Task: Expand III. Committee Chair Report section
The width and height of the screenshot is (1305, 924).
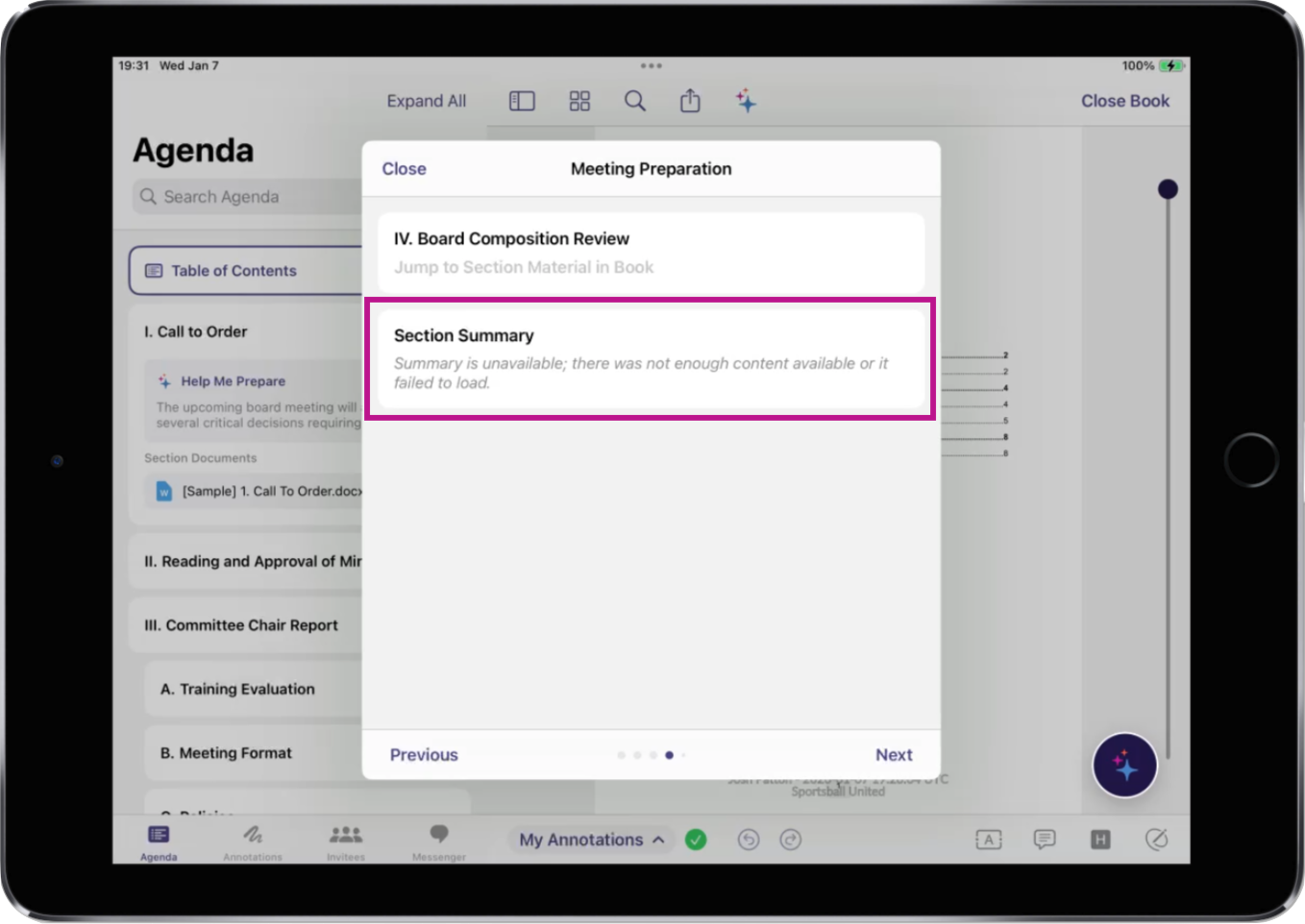Action: 241,625
